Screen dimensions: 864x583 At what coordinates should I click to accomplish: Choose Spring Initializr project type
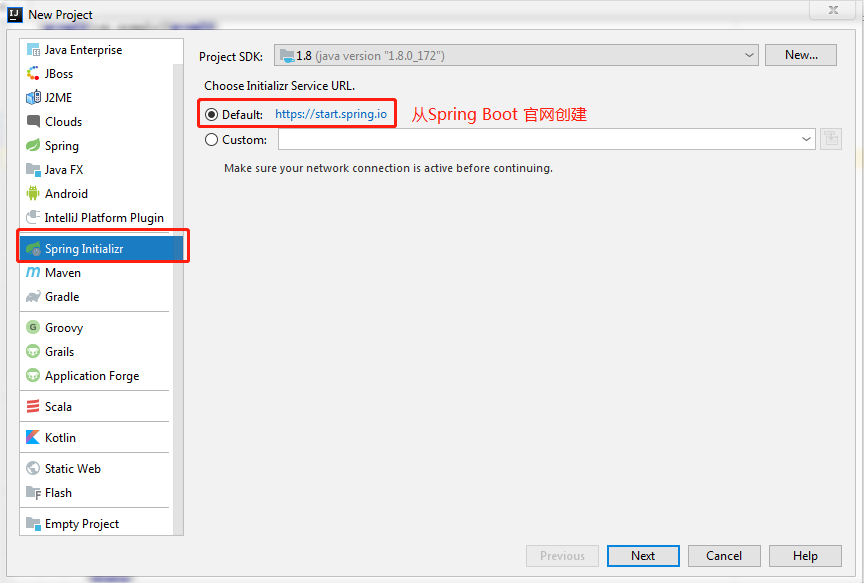pyautogui.click(x=101, y=249)
